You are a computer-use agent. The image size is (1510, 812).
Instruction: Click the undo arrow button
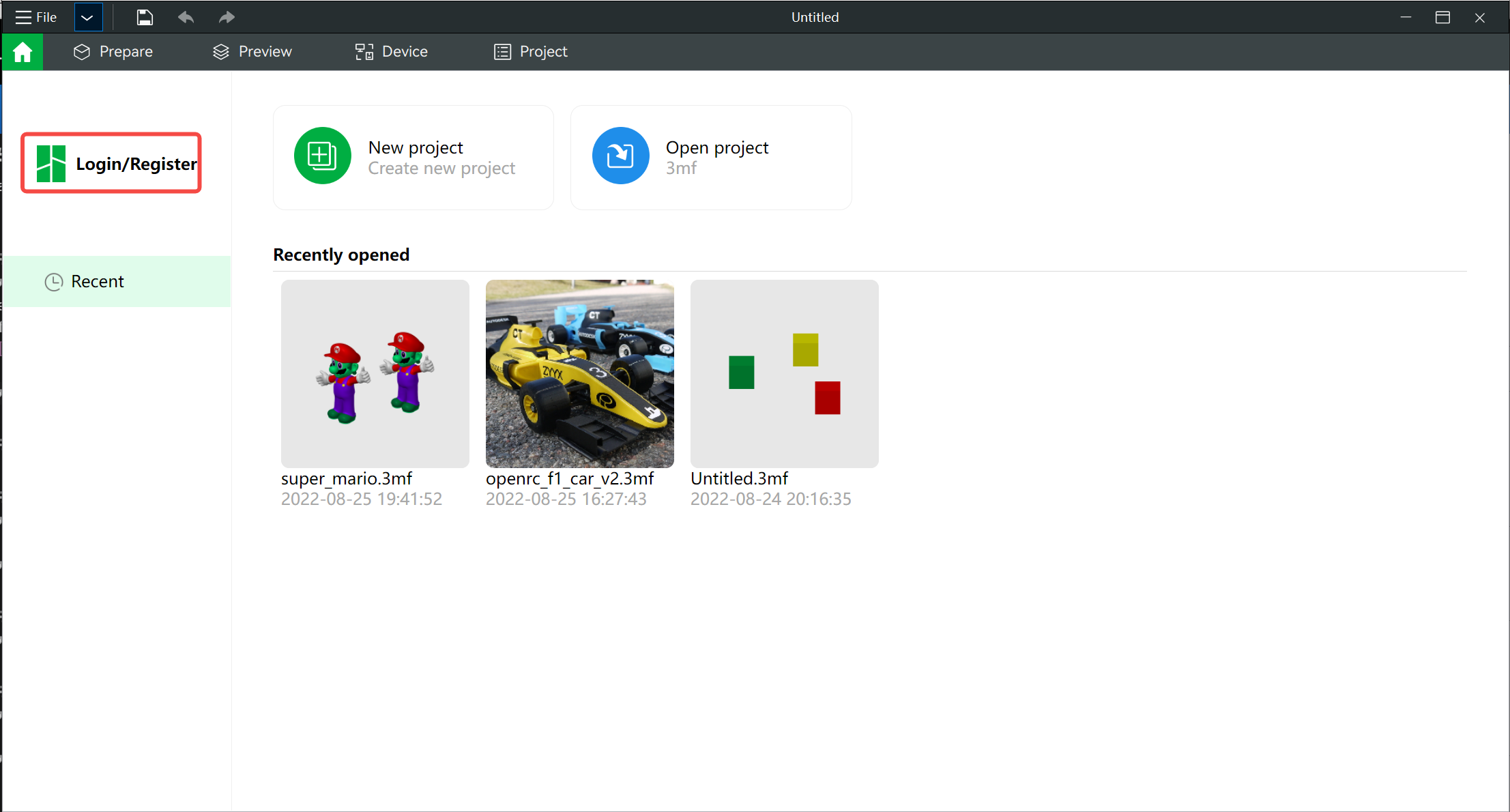(186, 17)
